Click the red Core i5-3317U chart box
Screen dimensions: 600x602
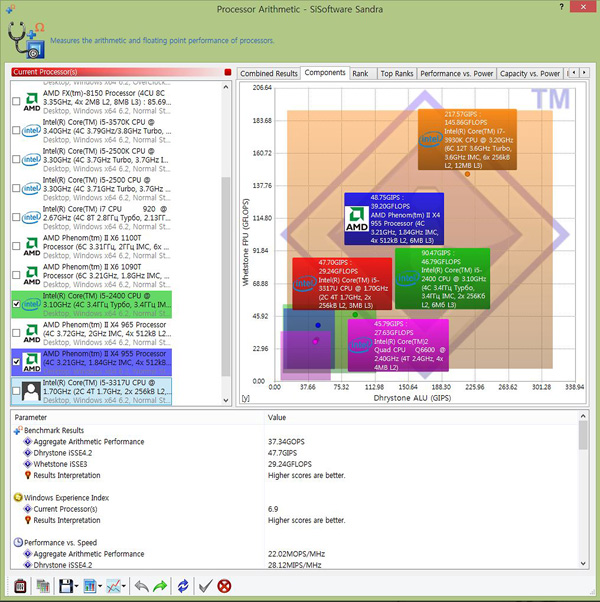(342, 284)
